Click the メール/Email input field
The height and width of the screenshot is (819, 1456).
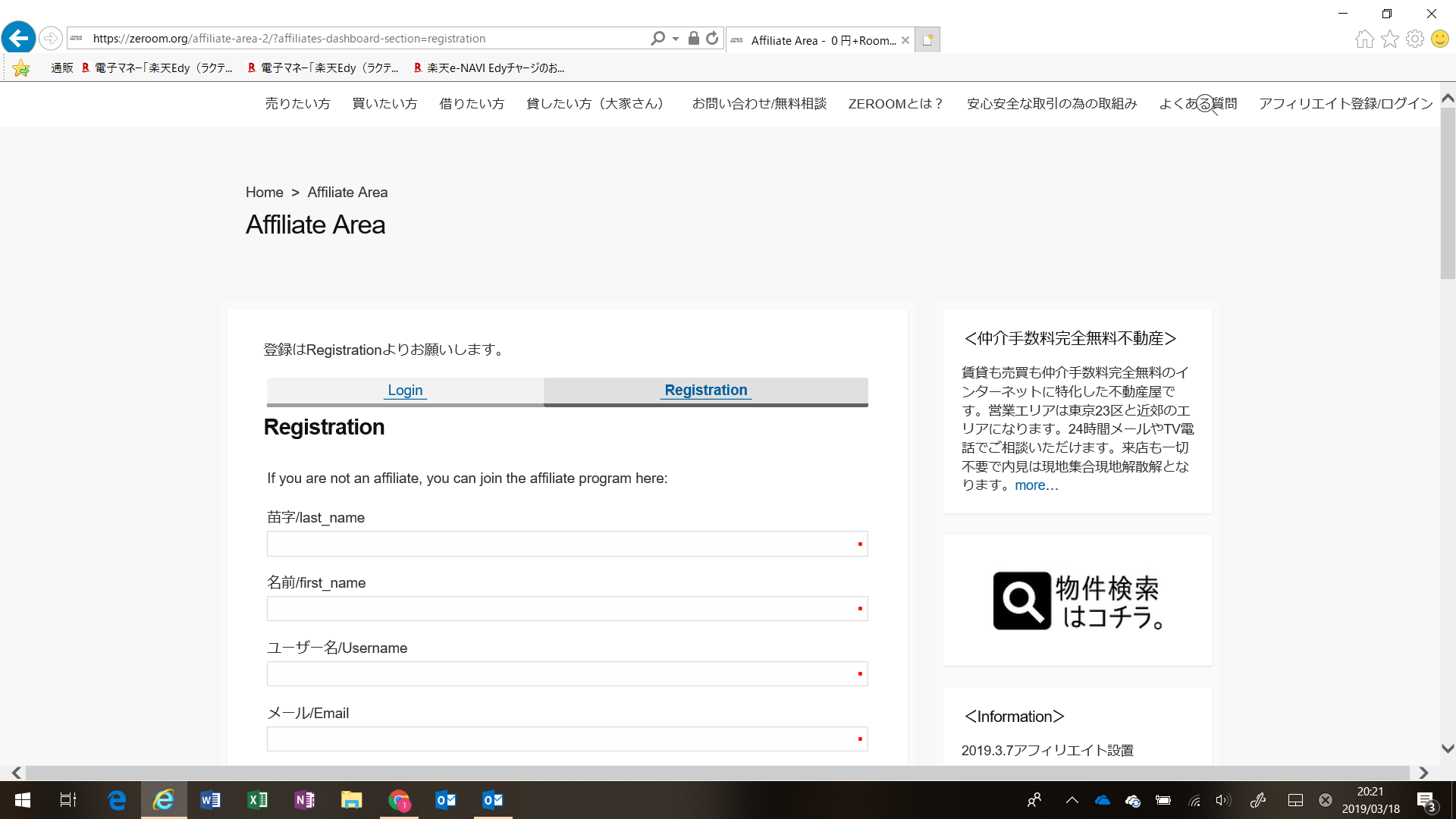(x=567, y=739)
